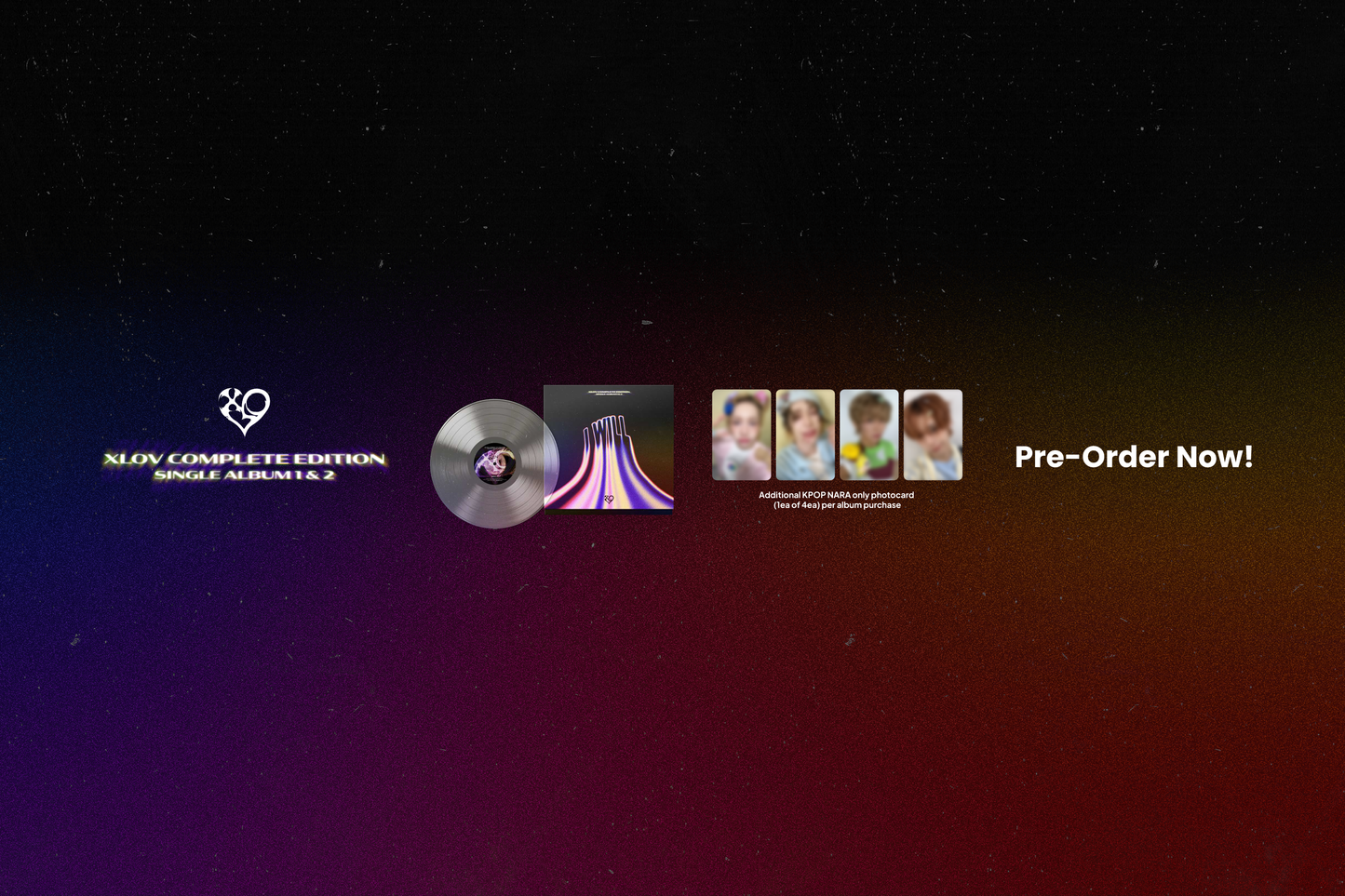Pick the photocard with reddish-brown hair
This screenshot has height=896, width=1345.
(x=933, y=435)
